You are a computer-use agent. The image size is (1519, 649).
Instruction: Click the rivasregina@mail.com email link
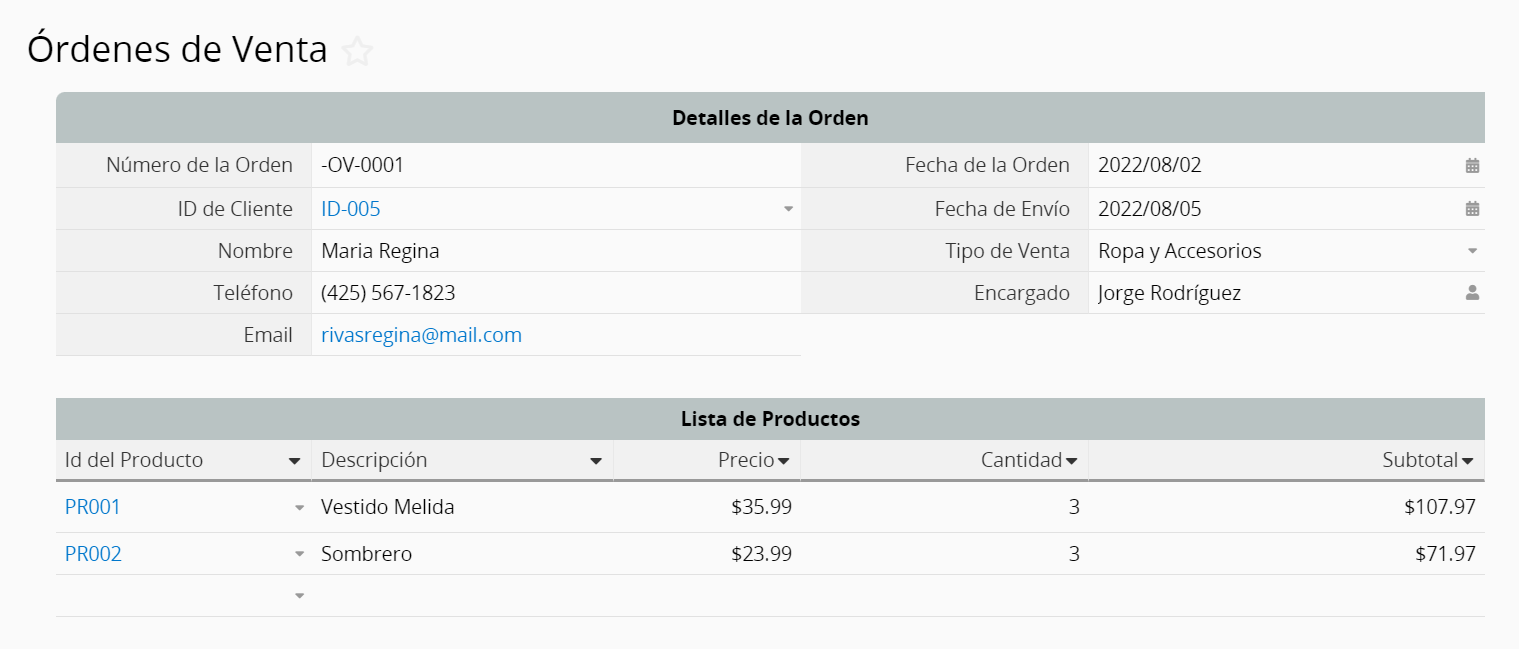pos(421,335)
